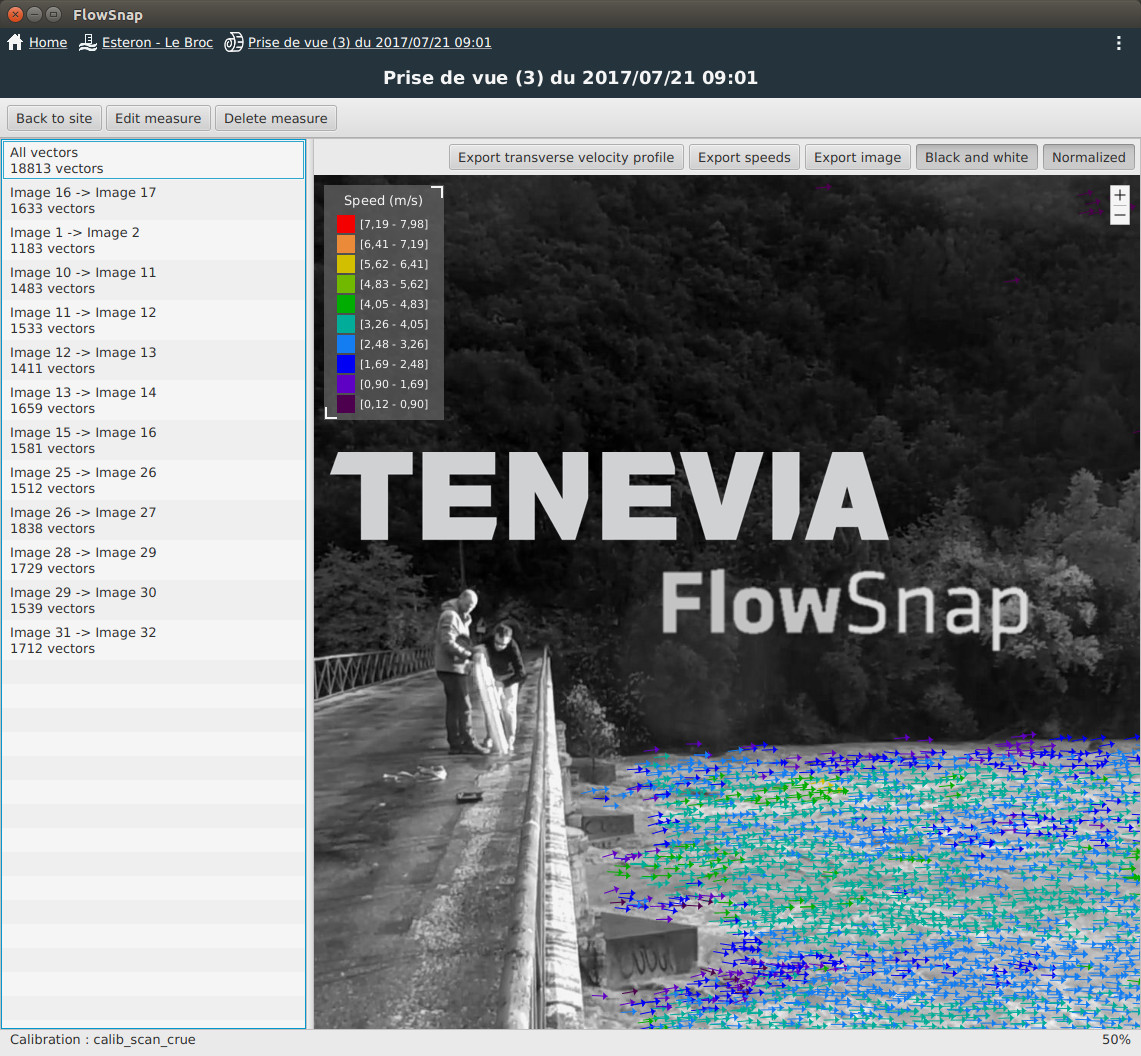
Task: Click the 50% zoom level indicator
Action: point(1116,1039)
